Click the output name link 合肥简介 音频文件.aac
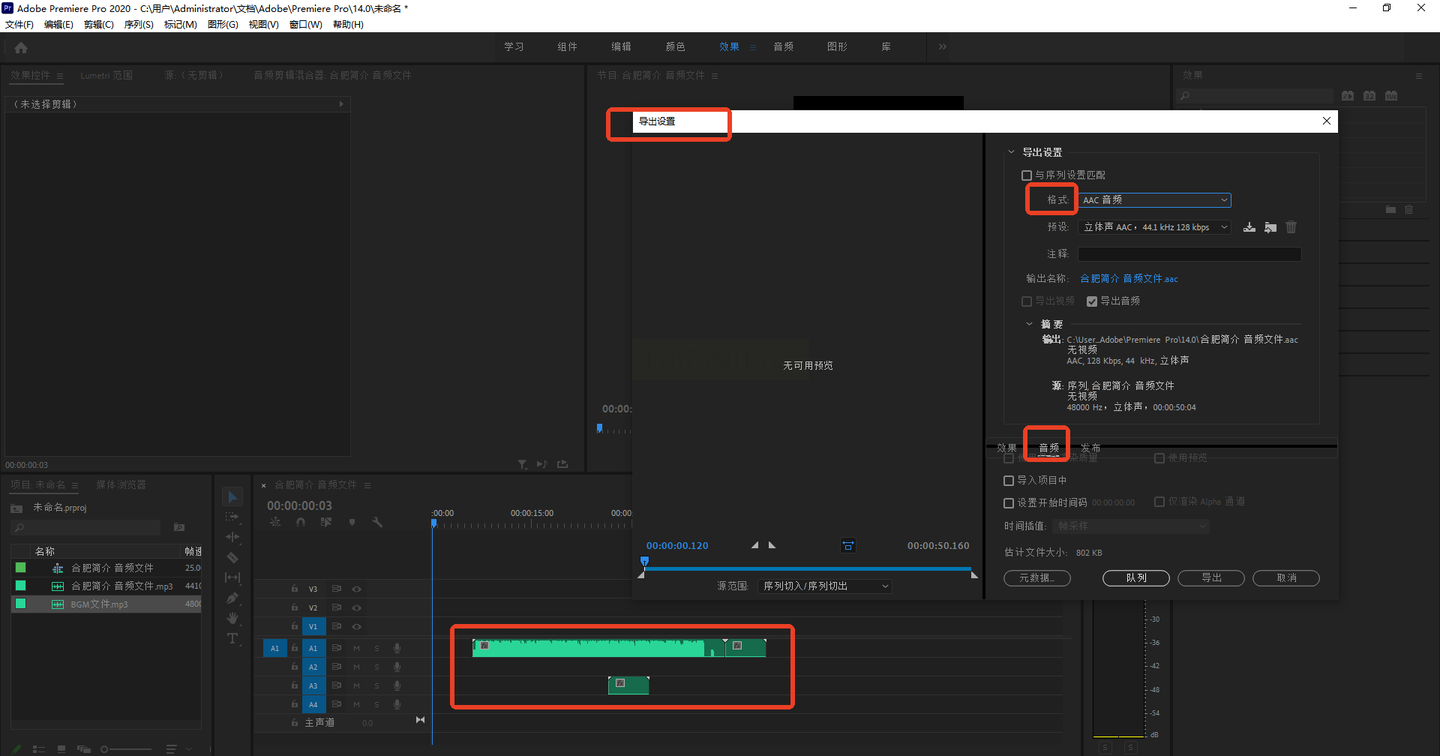 point(1128,279)
